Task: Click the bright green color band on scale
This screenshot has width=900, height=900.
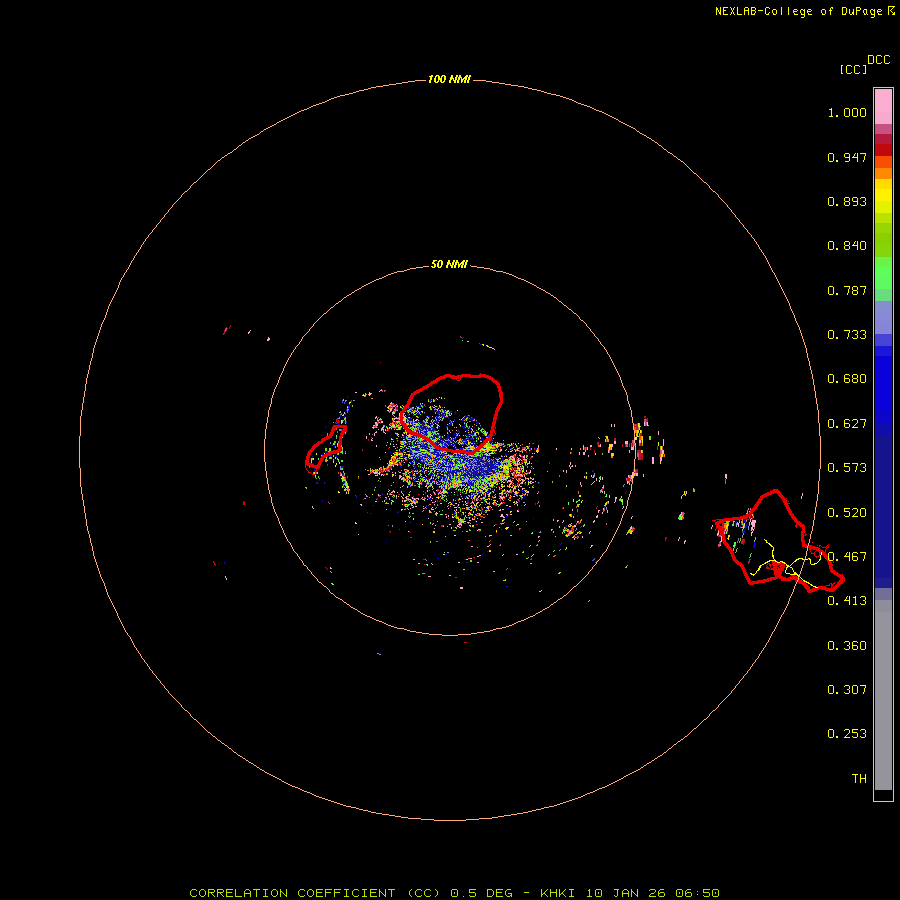Action: coord(883,273)
